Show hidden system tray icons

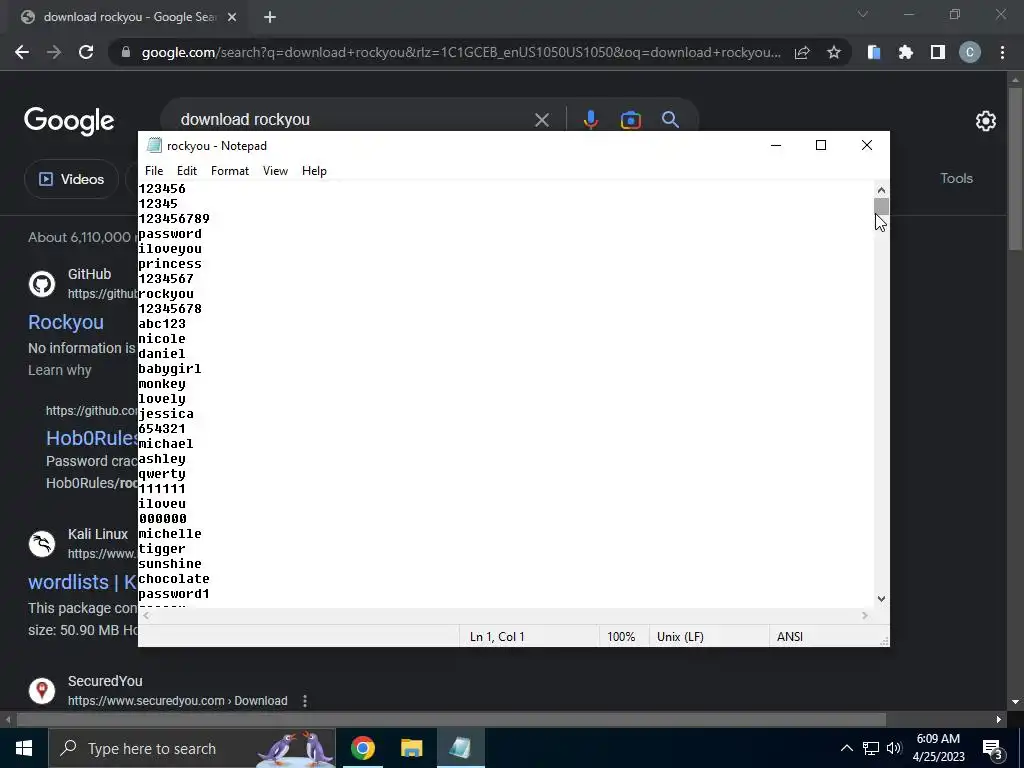[846, 748]
